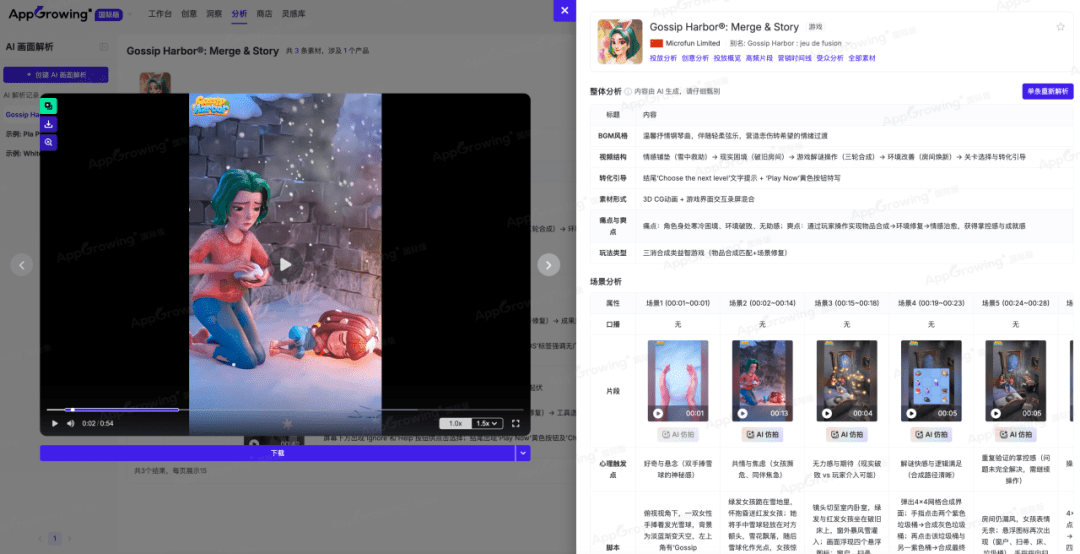Close the detail panel with the X button
This screenshot has height=554, width=1080.
[x=565, y=10]
